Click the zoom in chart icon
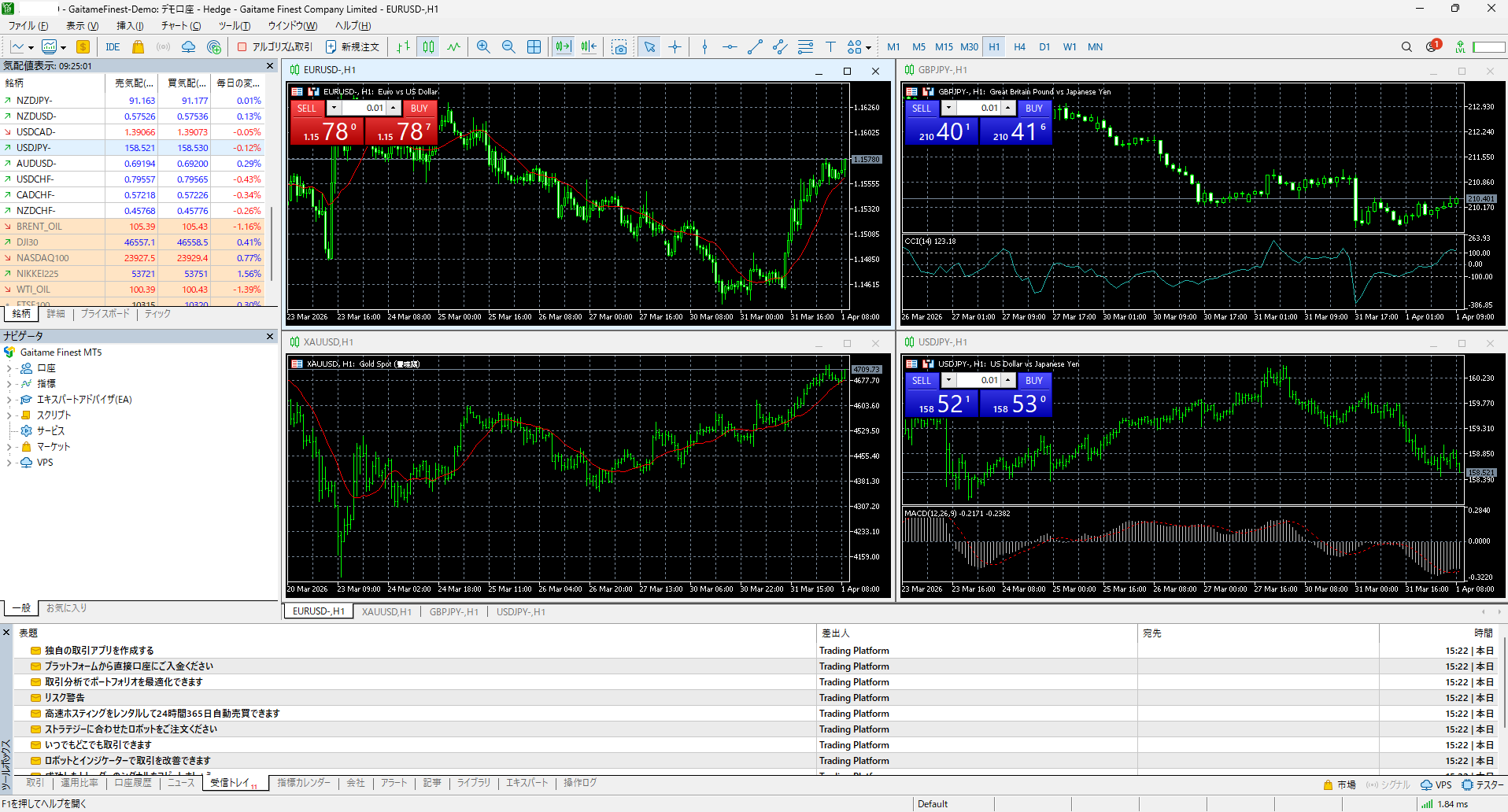Image resolution: width=1508 pixels, height=812 pixels. [x=483, y=47]
